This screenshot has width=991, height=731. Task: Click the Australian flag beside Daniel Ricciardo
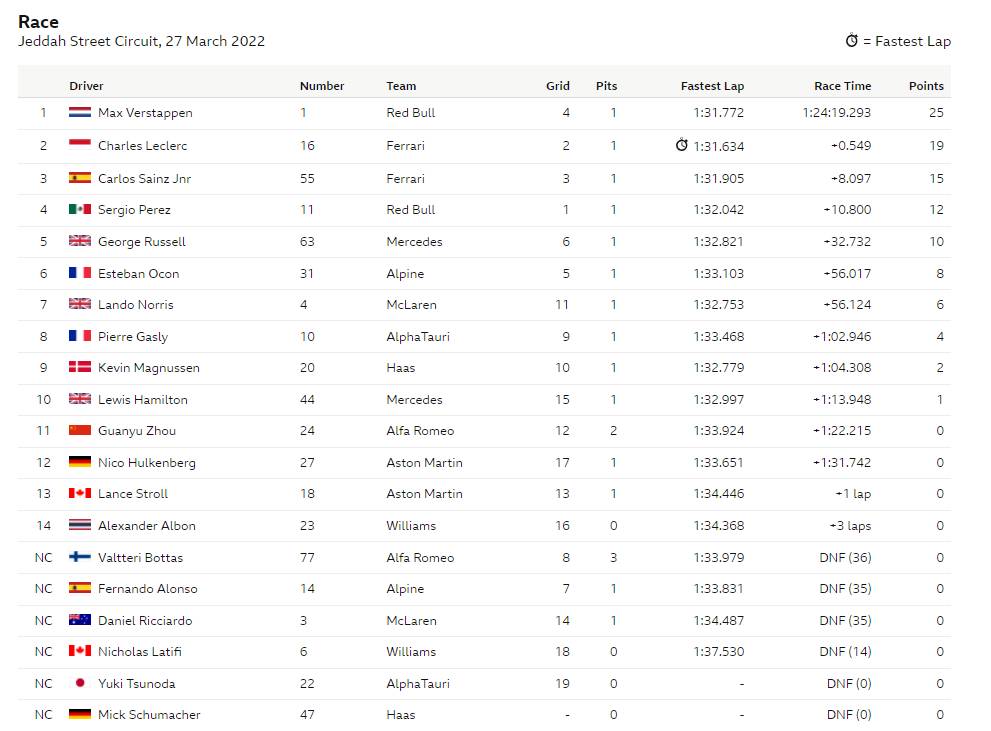pos(80,620)
